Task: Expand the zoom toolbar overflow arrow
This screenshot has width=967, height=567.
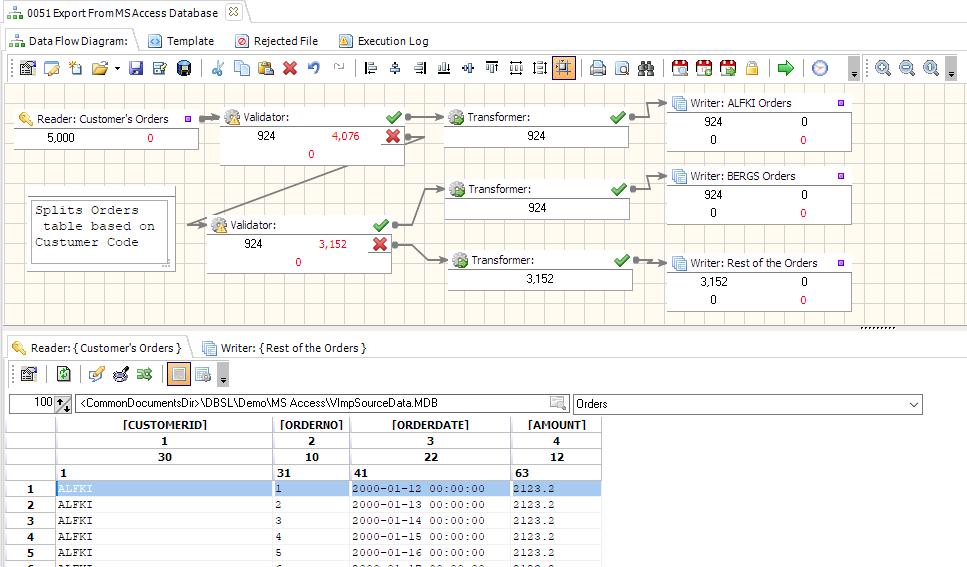Action: 951,68
